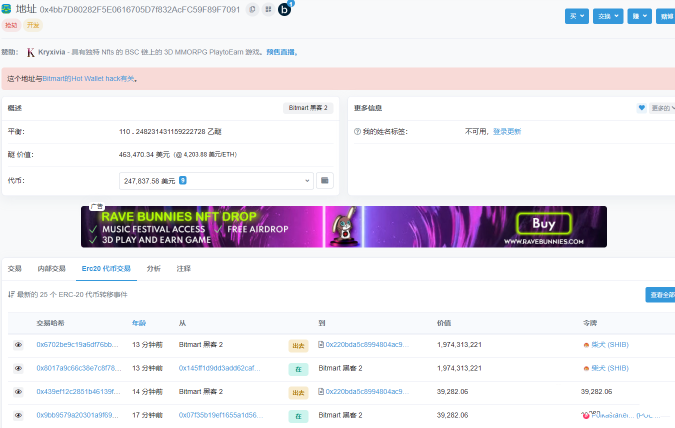Open the SHIB token link in second row
This screenshot has width=675, height=428.
click(610, 368)
